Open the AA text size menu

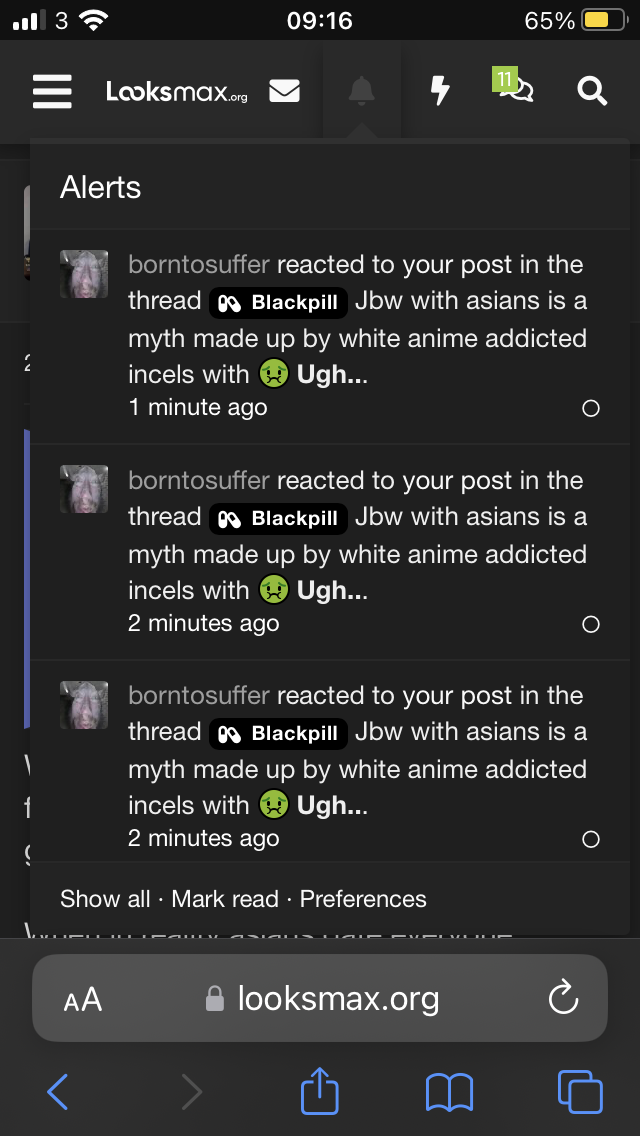(83, 999)
